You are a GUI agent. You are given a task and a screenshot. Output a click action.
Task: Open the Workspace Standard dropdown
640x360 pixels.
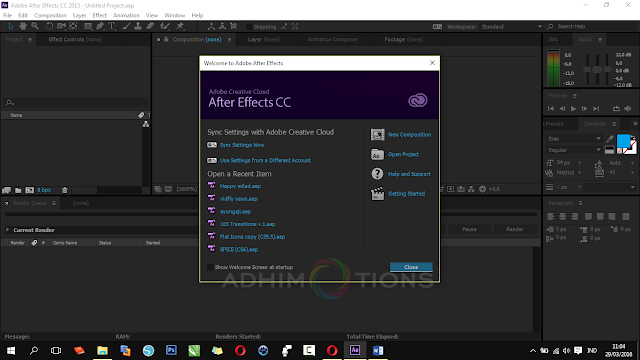[512, 27]
